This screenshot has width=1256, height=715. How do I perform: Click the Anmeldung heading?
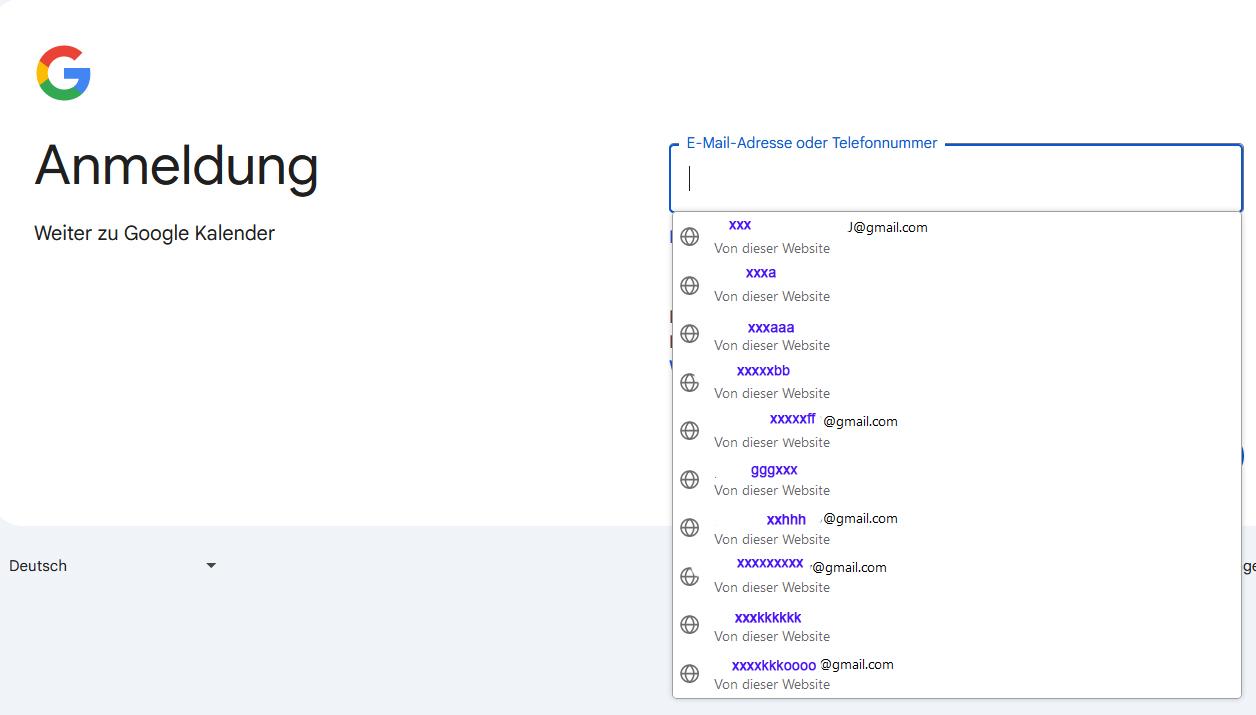(177, 166)
